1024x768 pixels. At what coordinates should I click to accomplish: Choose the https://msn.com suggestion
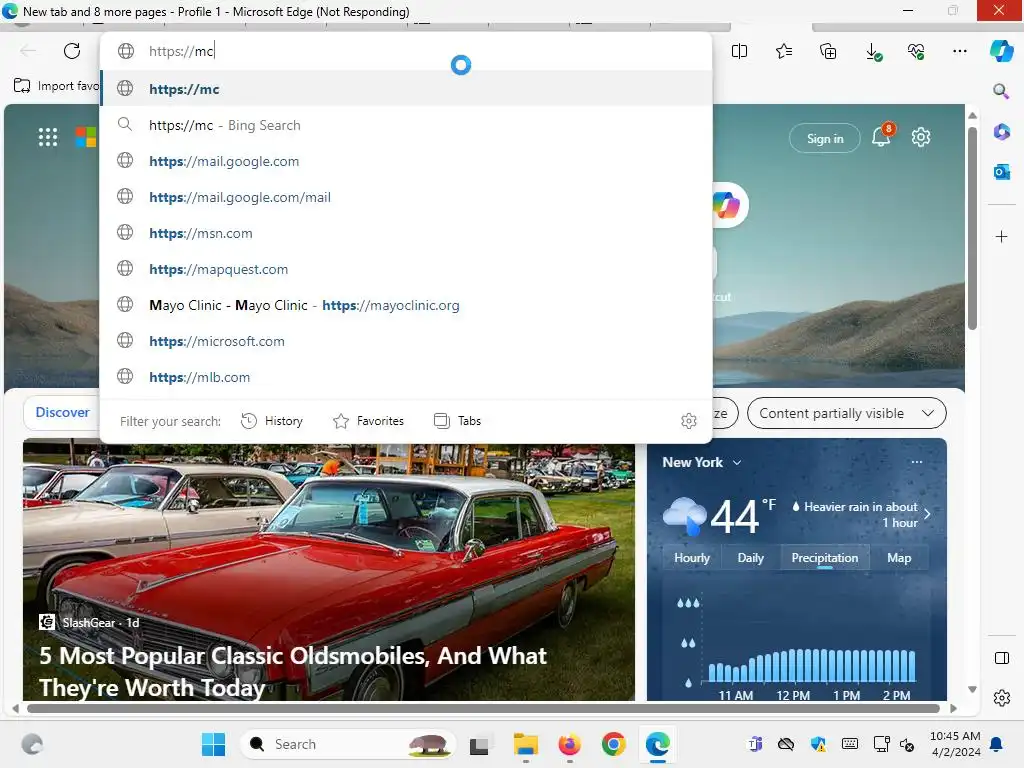point(406,232)
